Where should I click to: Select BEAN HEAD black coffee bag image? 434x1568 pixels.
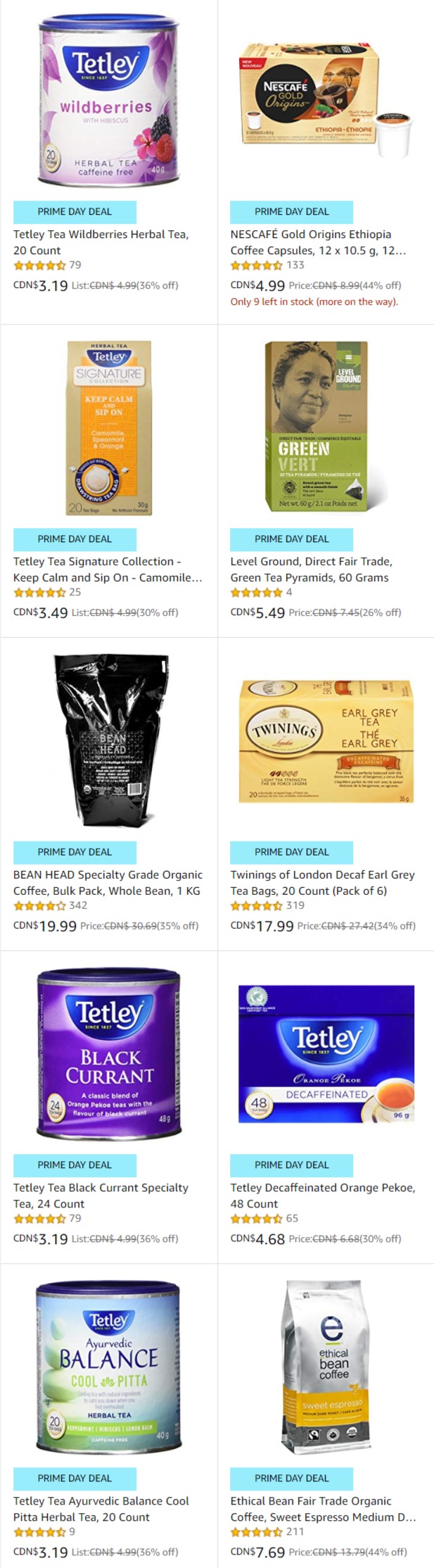[110, 740]
